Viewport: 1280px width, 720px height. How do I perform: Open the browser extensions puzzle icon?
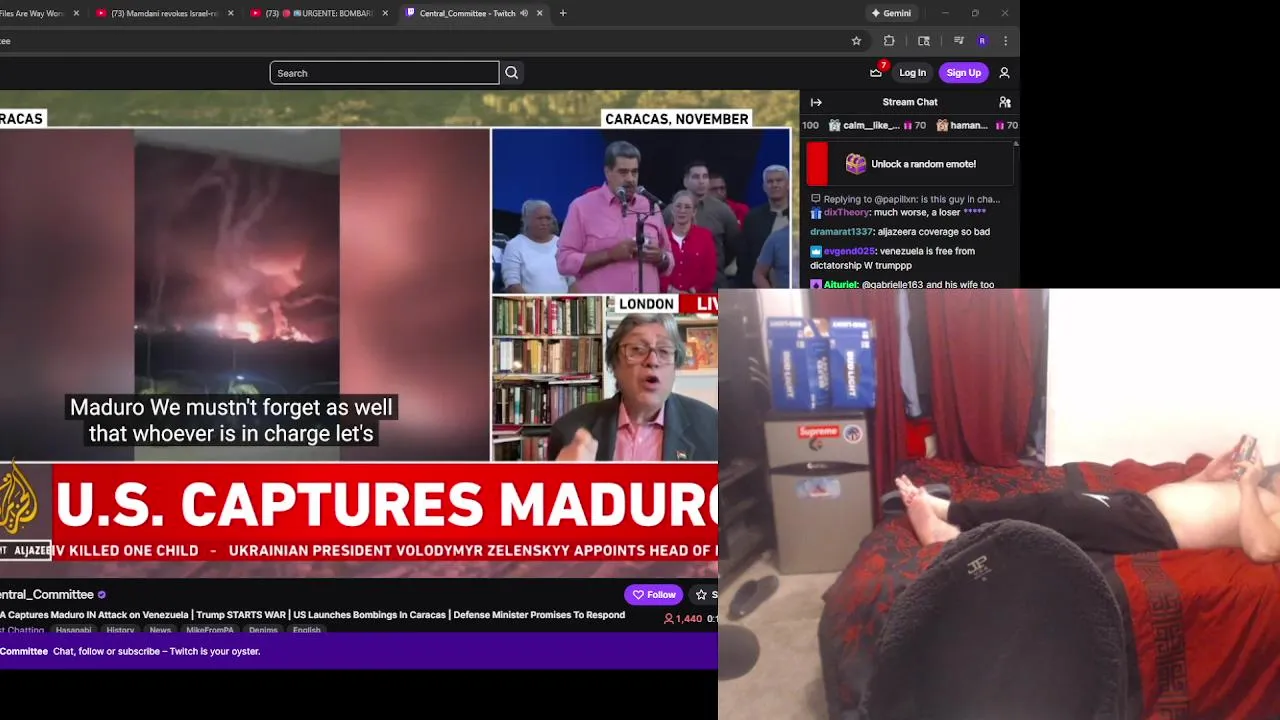tap(889, 41)
